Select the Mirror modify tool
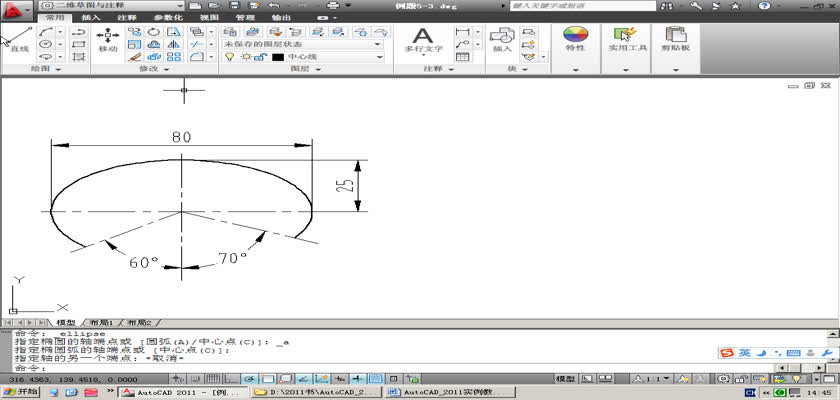This screenshot has height=400, width=840. tap(174, 44)
